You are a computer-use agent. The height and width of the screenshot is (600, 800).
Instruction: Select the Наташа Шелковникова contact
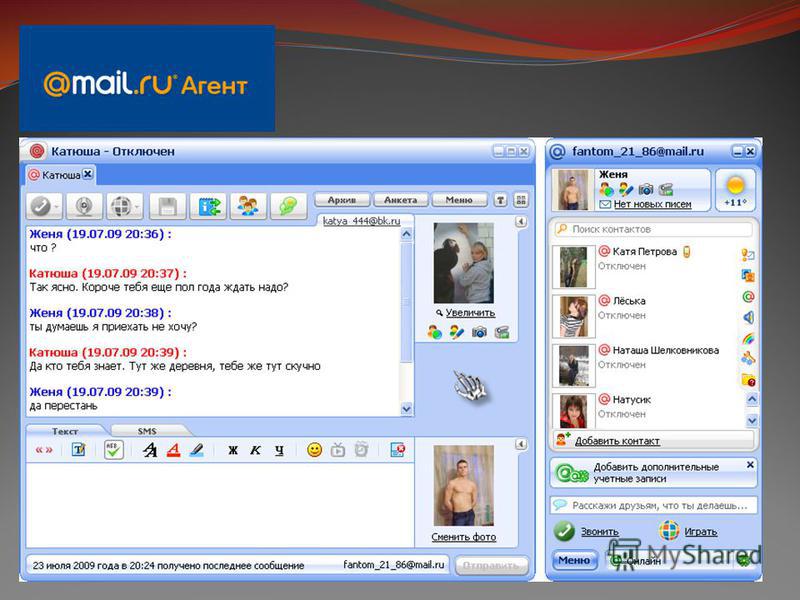(x=645, y=365)
